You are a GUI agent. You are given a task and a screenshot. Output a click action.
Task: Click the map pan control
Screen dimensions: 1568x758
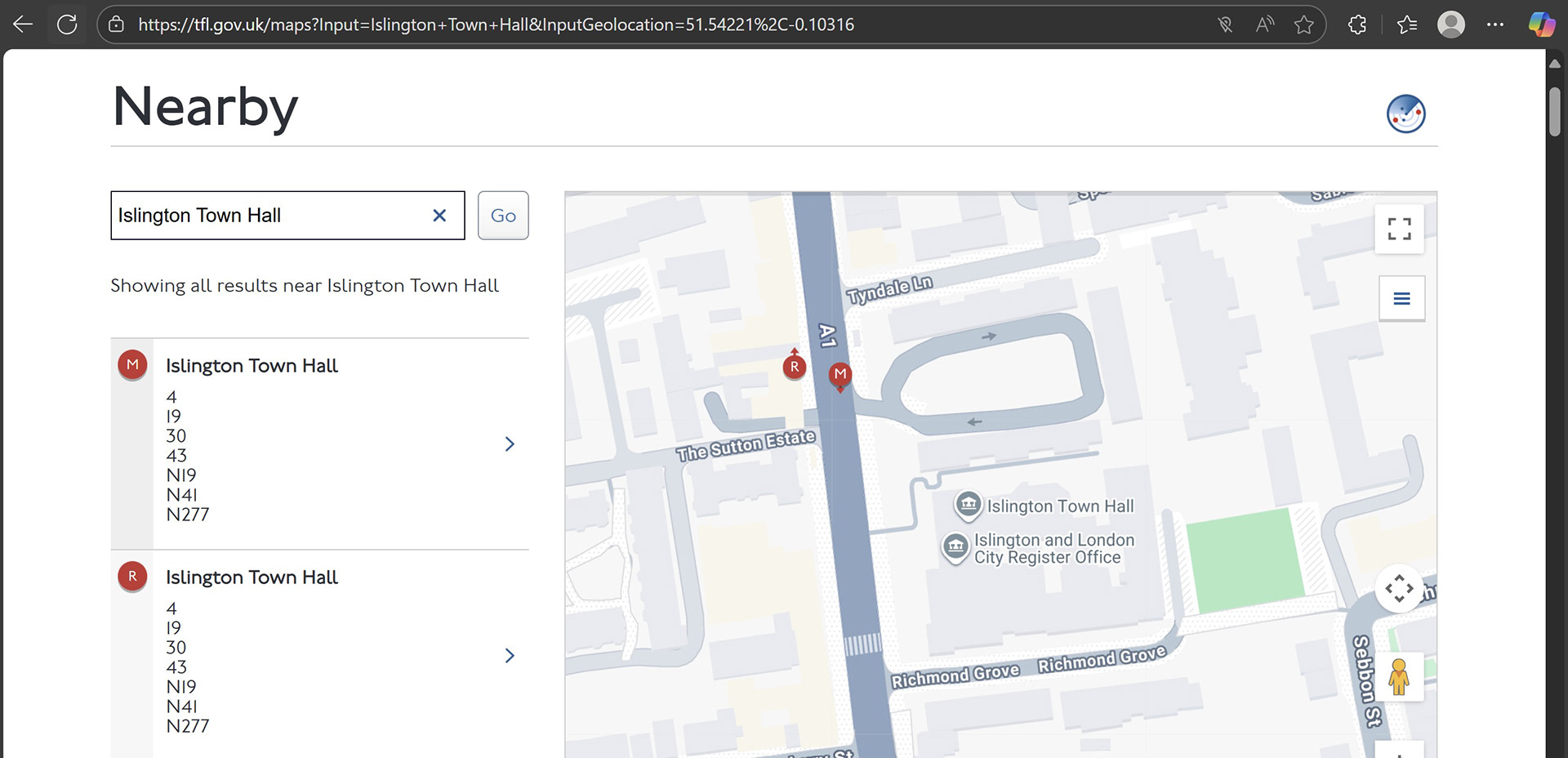click(x=1400, y=588)
